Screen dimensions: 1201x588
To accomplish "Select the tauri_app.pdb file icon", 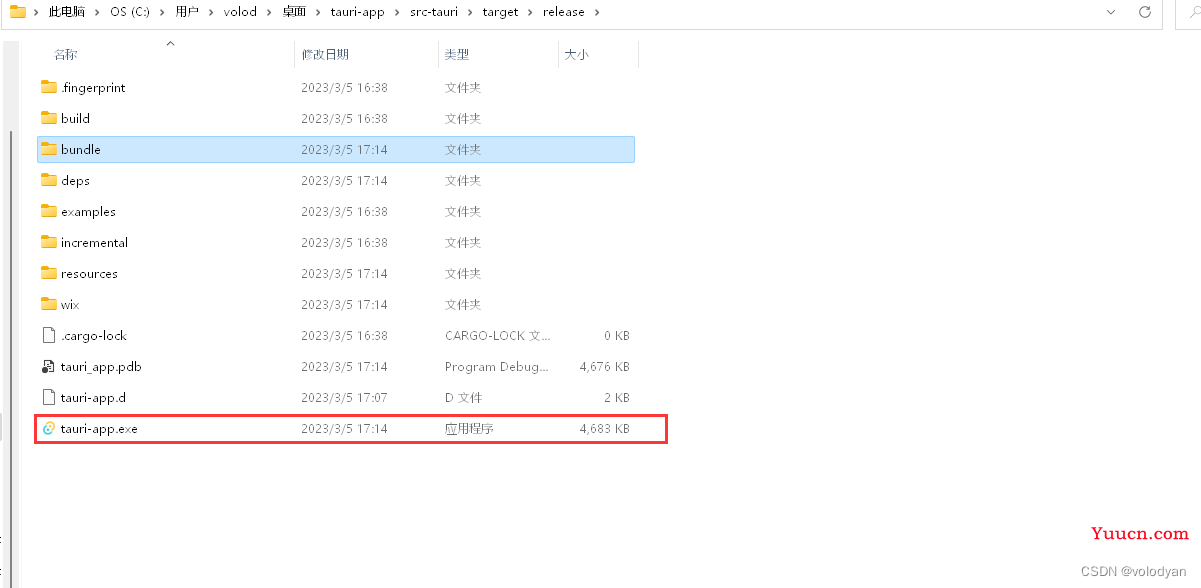I will pos(49,366).
